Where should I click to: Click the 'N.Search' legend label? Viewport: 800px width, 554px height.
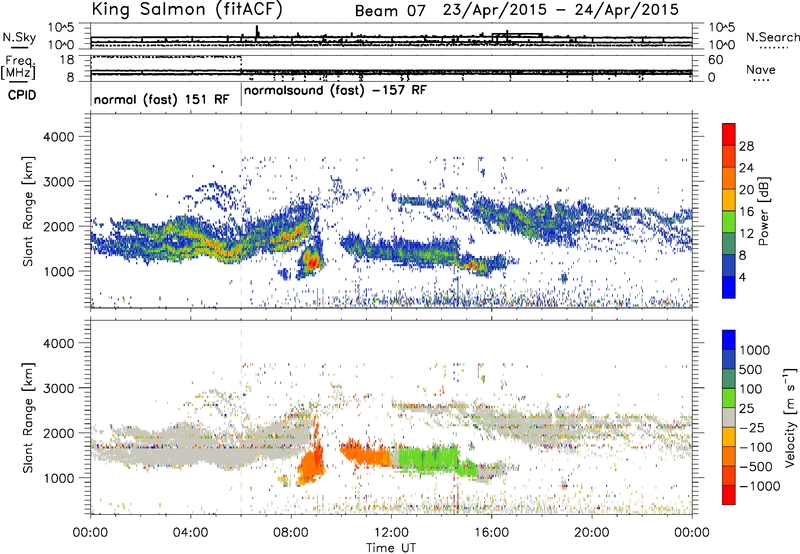pos(772,37)
